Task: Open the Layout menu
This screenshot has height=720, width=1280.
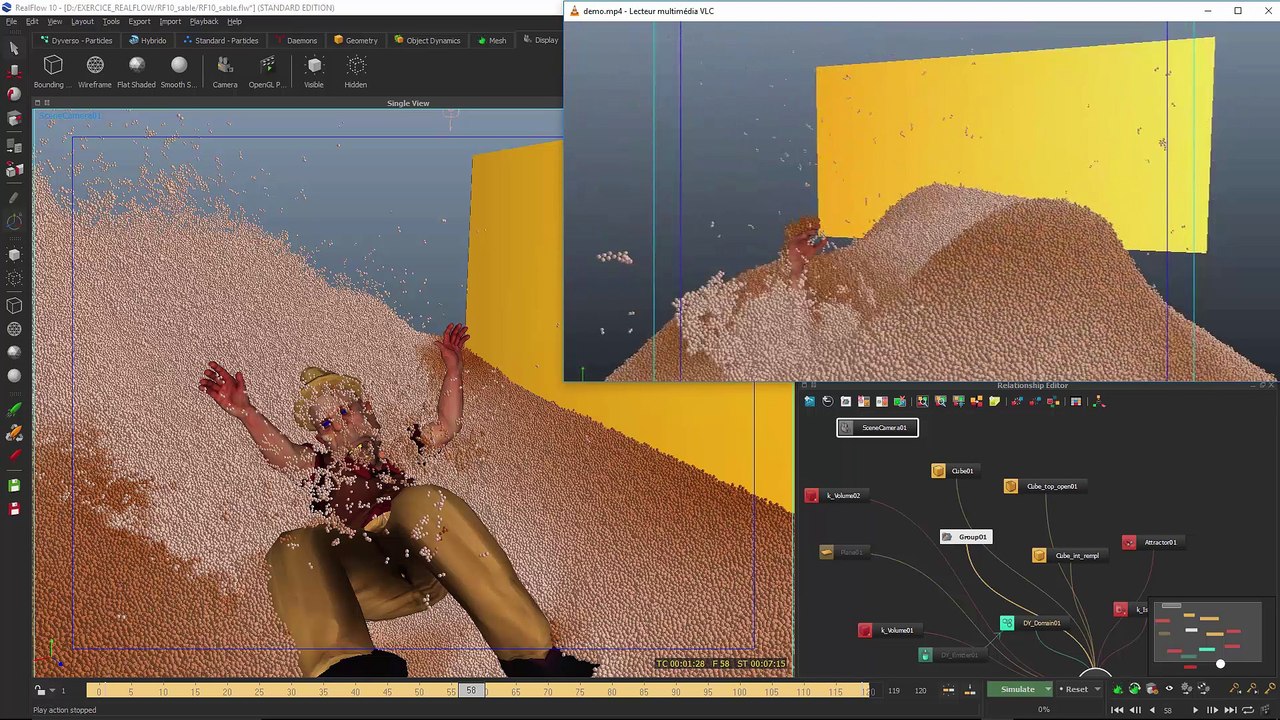Action: 82,21
